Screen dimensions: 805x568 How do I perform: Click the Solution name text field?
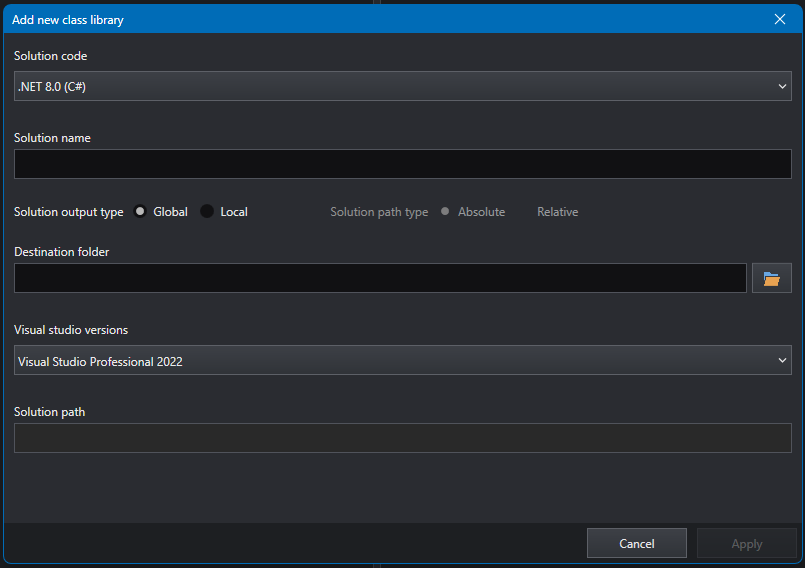pyautogui.click(x=402, y=164)
